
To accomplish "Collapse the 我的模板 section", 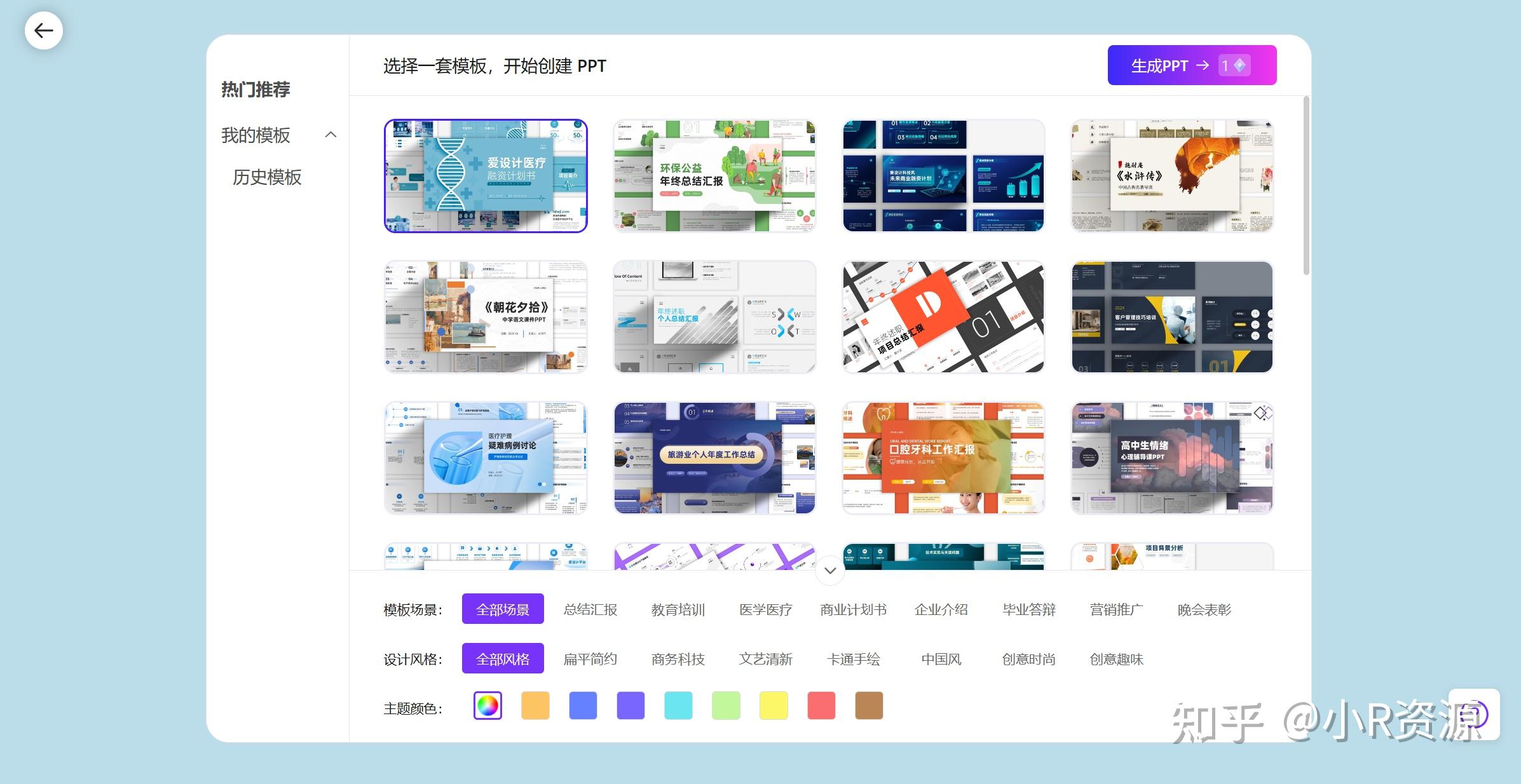I will coord(330,135).
